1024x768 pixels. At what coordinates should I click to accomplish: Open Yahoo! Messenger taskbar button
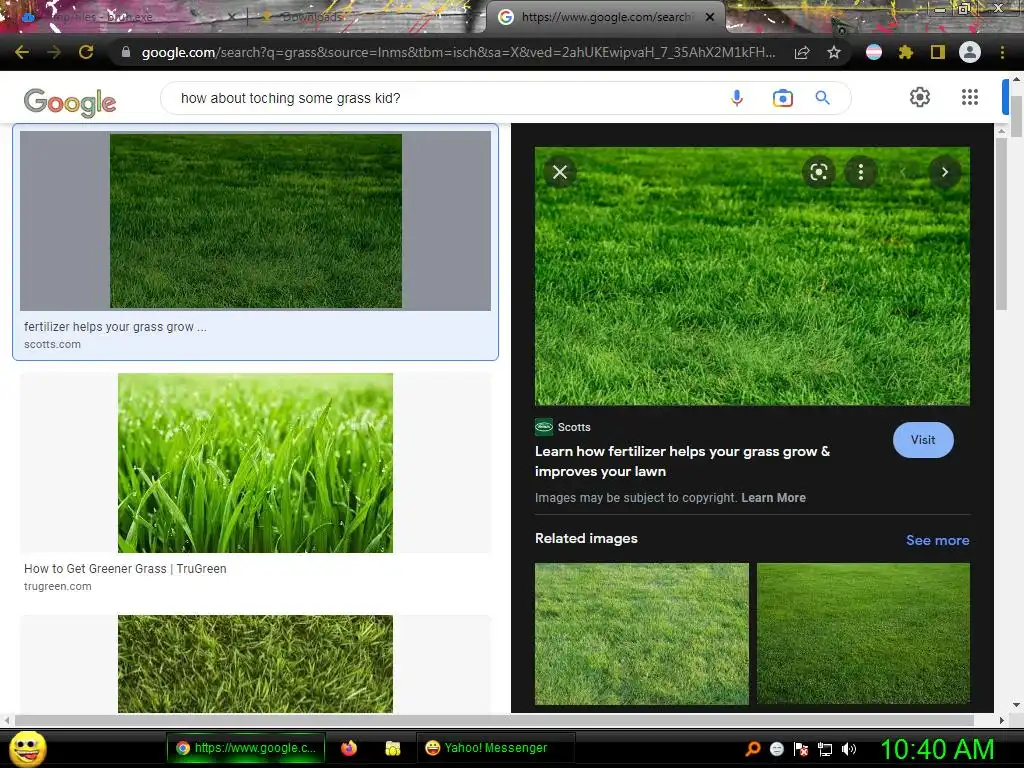496,748
